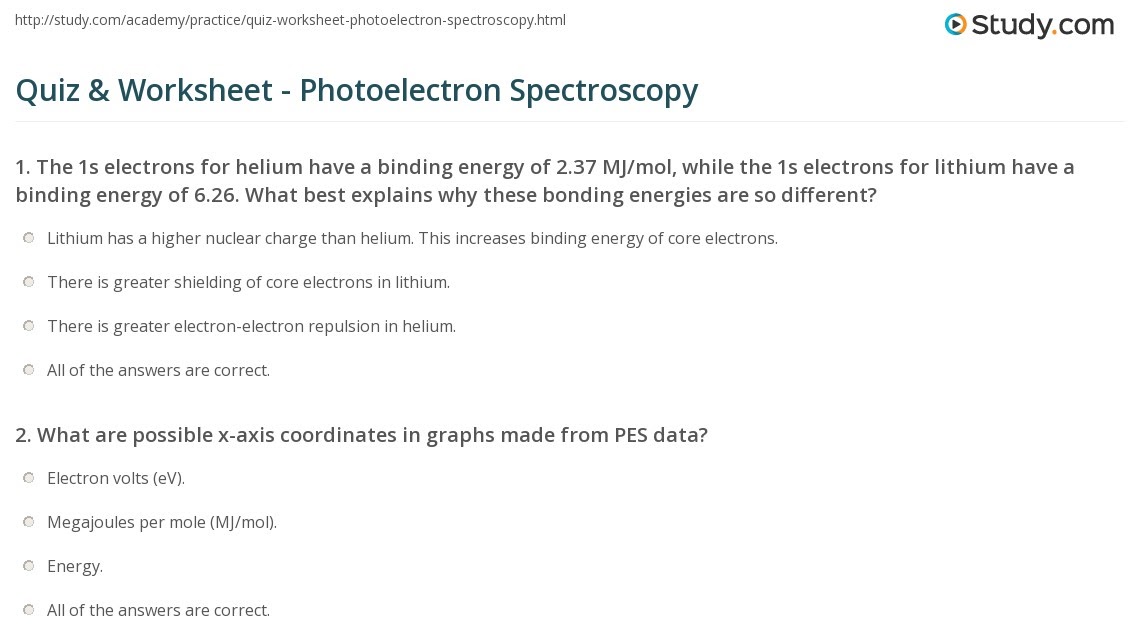Click the 'greater shielding of core electrons' label text
The image size is (1140, 630).
click(x=249, y=283)
